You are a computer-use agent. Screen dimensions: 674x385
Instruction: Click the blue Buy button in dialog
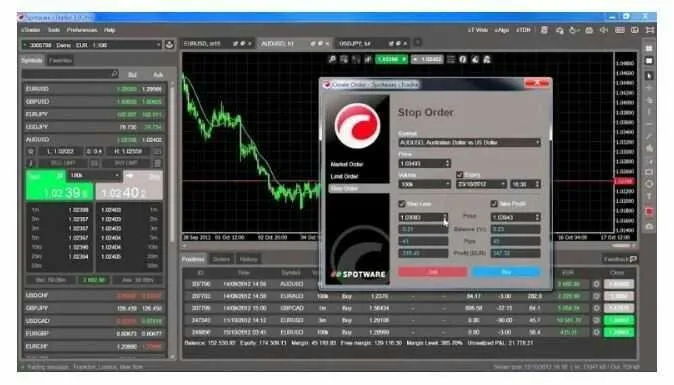[x=506, y=272]
